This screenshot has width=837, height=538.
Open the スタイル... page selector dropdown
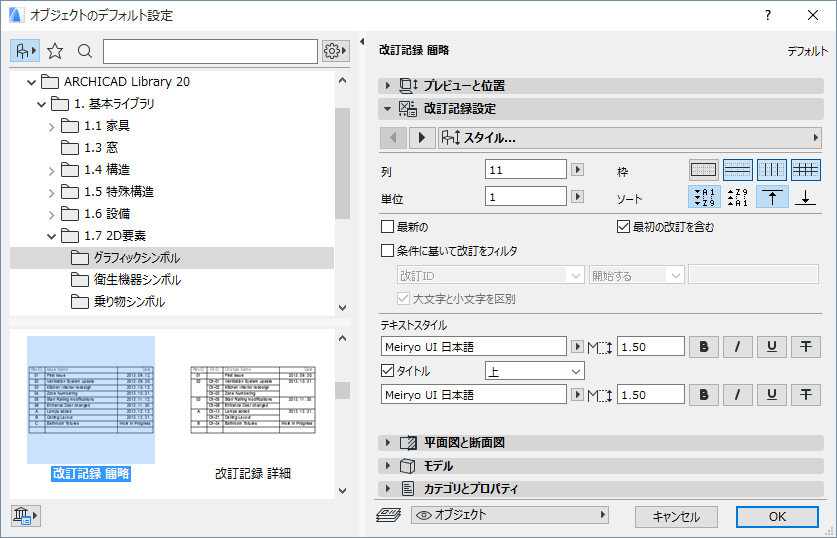pyautogui.click(x=630, y=138)
